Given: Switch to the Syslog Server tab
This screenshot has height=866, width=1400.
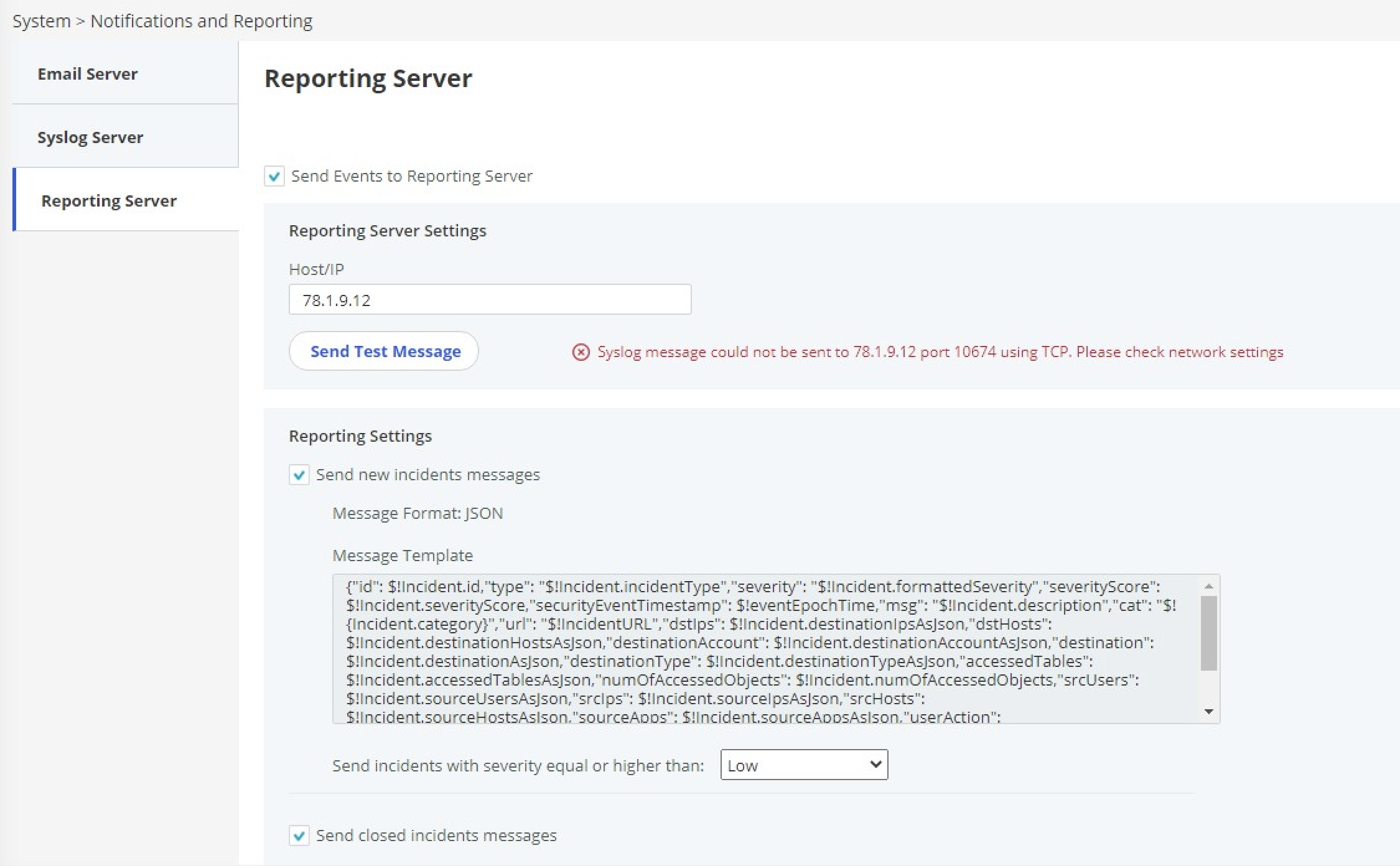Looking at the screenshot, I should (x=90, y=137).
